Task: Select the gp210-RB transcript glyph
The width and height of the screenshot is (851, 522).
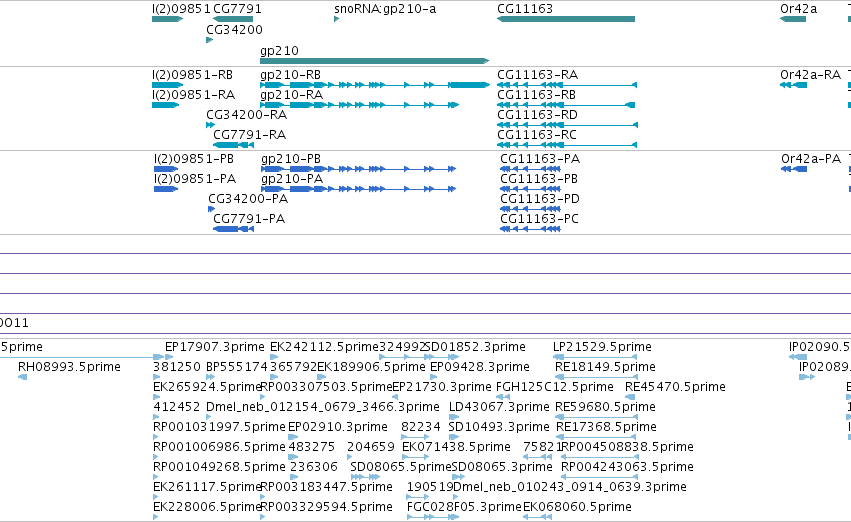Action: coord(374,85)
